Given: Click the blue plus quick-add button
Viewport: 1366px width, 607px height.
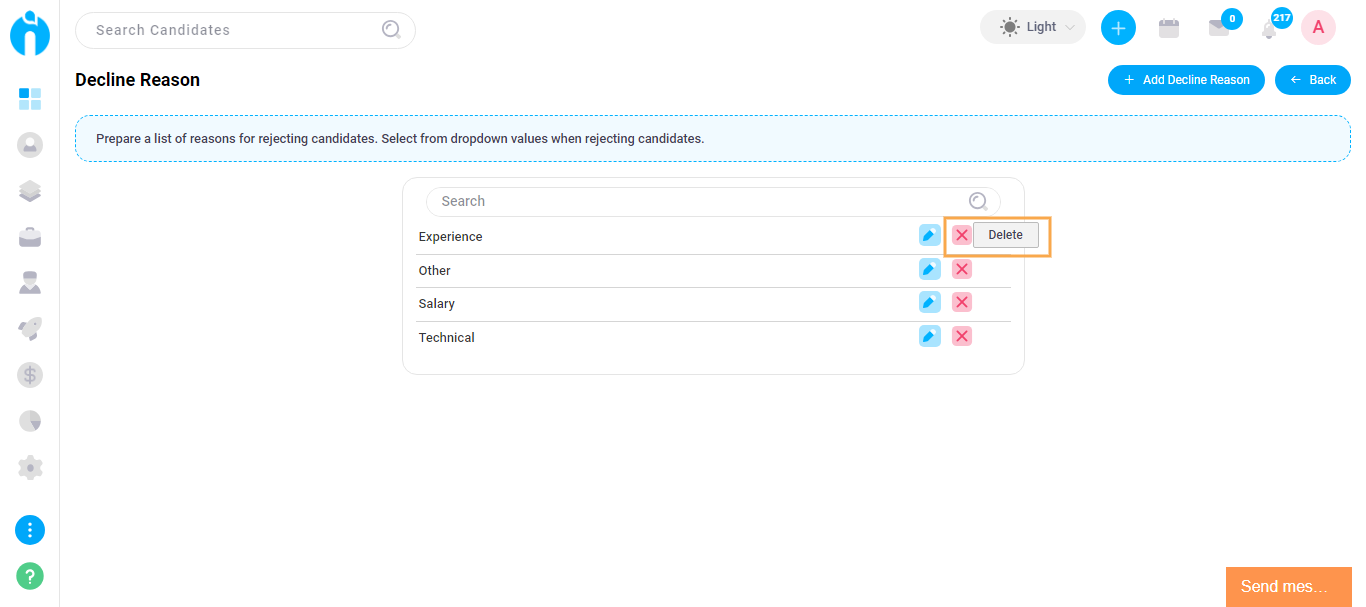Looking at the screenshot, I should click(x=1118, y=27).
